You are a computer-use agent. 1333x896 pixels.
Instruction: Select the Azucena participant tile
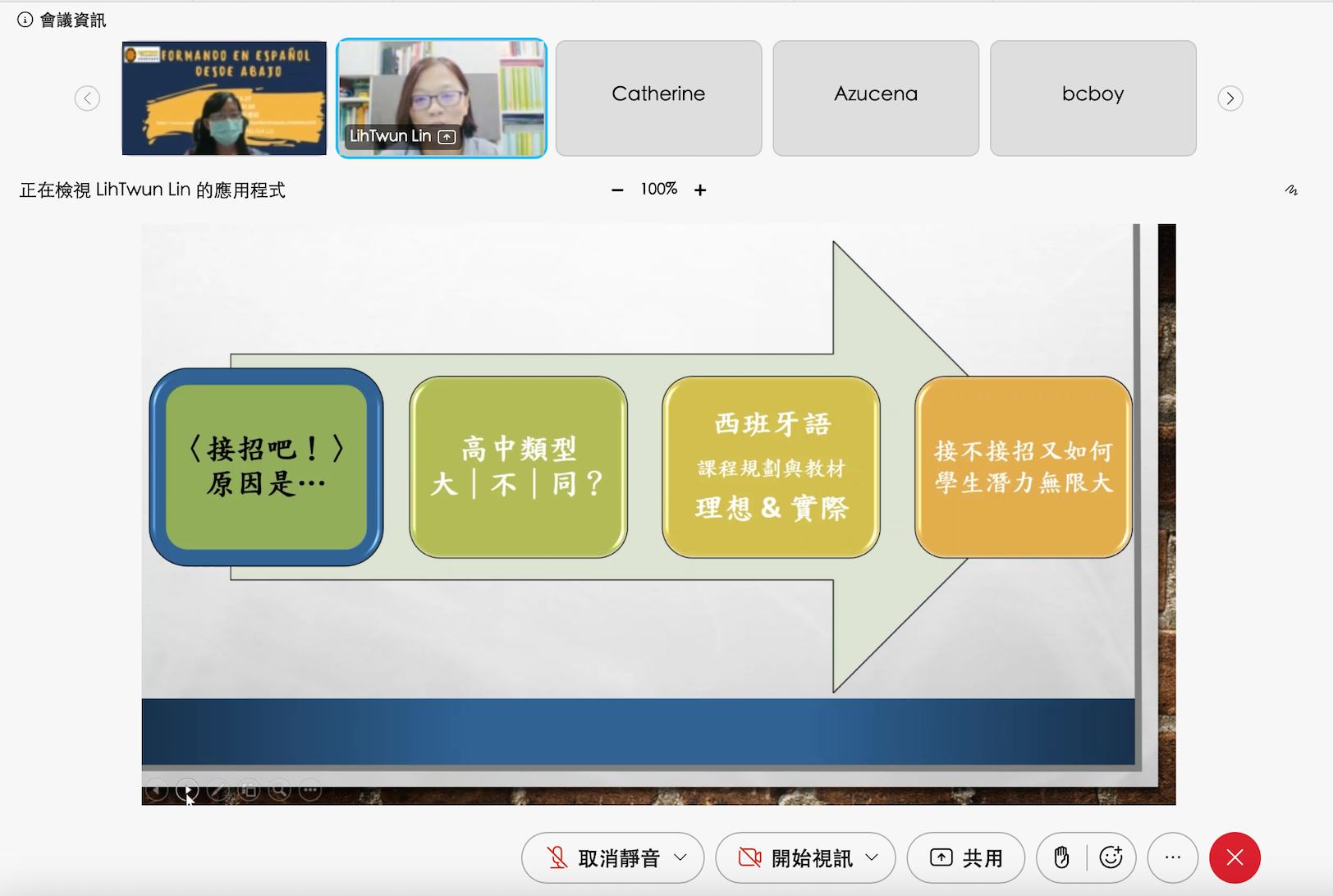pyautogui.click(x=876, y=98)
